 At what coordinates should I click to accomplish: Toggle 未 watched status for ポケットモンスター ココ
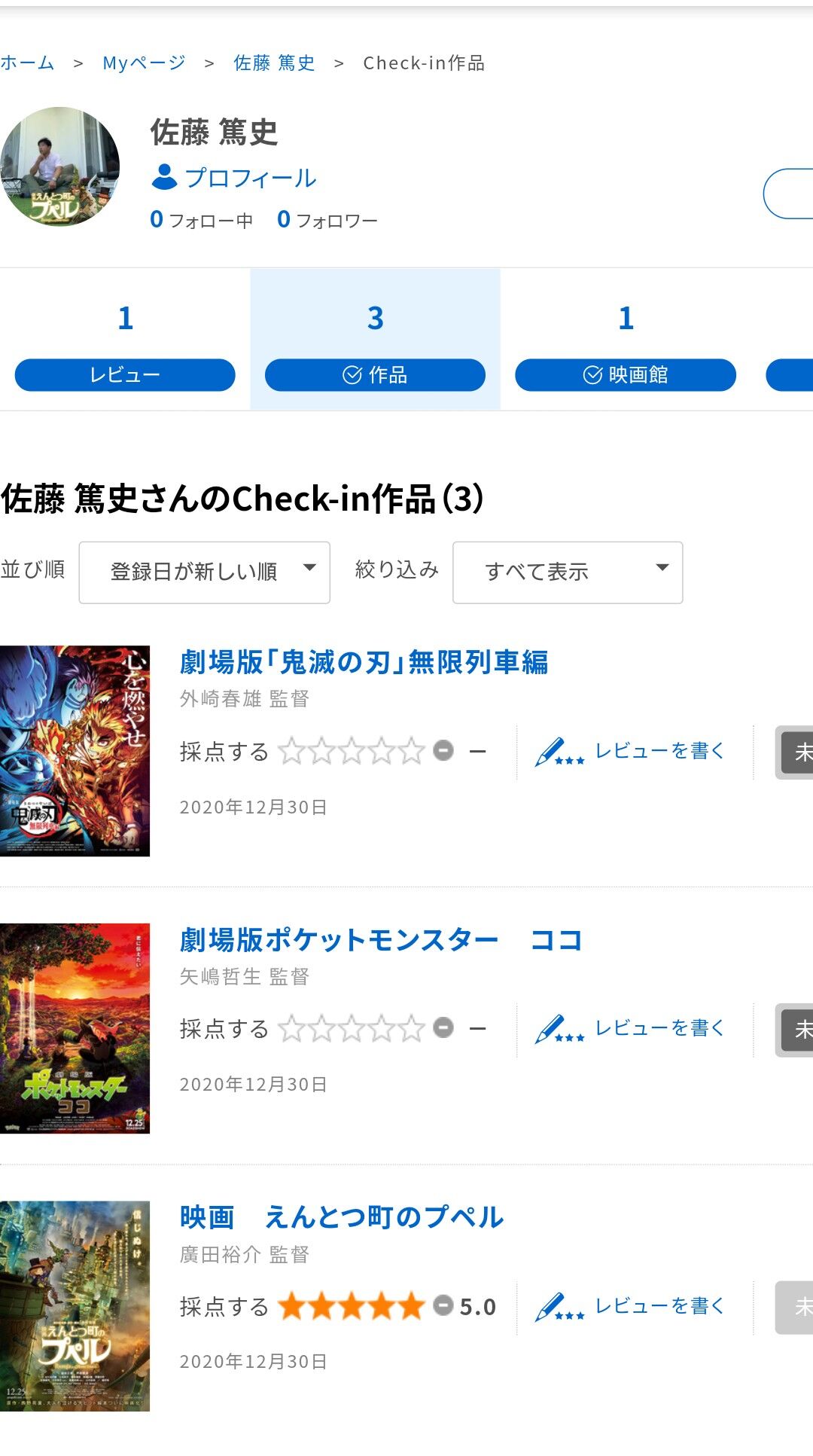[794, 1029]
